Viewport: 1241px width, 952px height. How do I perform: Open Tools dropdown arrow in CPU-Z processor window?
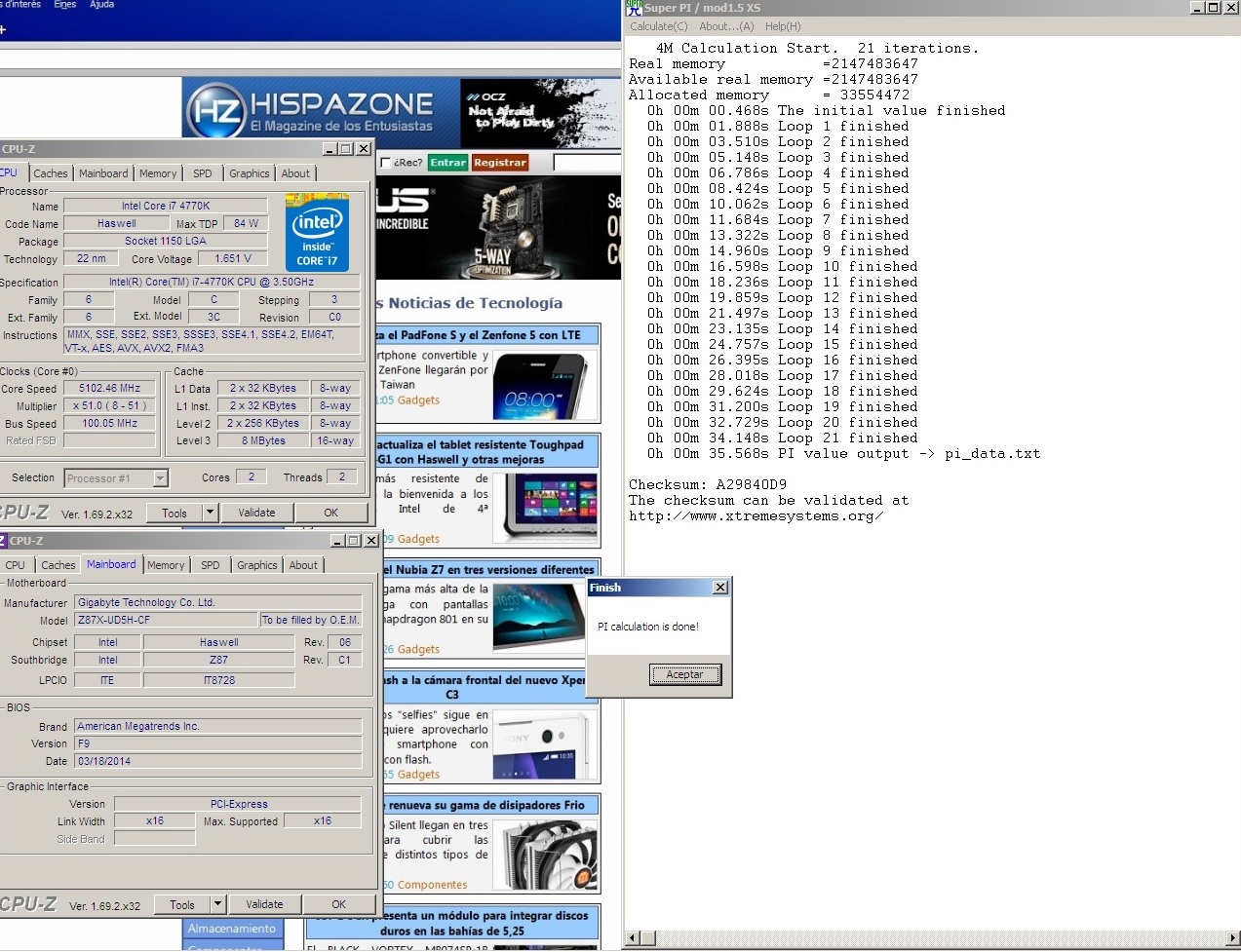coord(210,513)
